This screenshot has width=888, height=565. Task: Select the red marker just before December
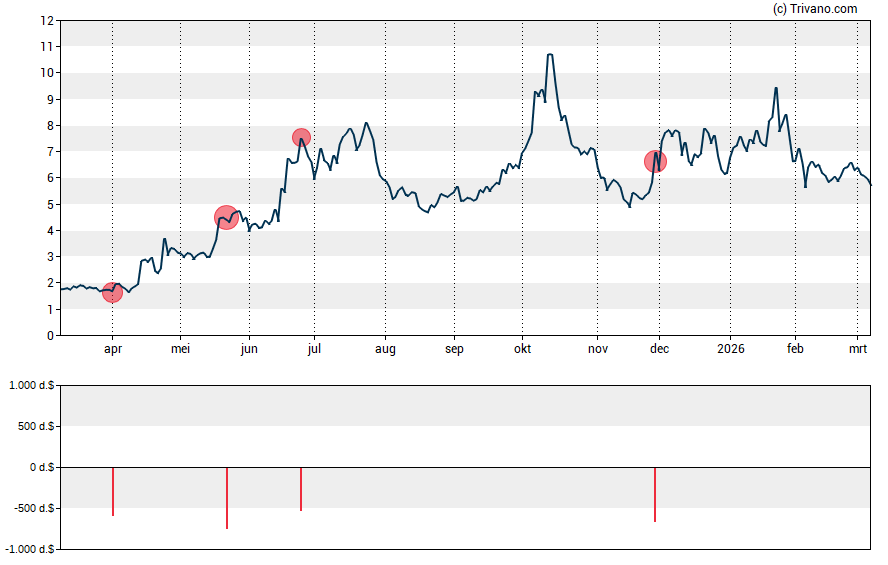655,160
